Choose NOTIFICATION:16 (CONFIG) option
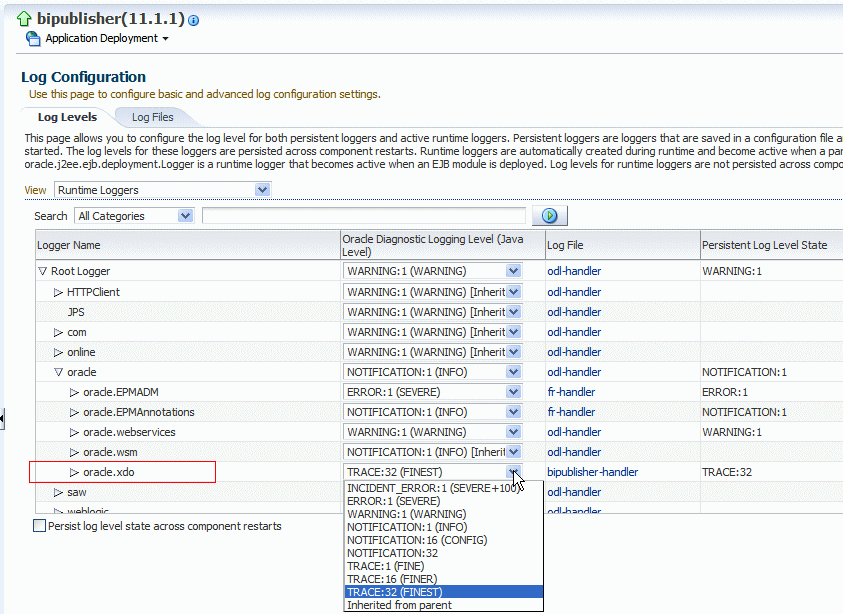Screen dimensions: 843x614 click(x=444, y=540)
